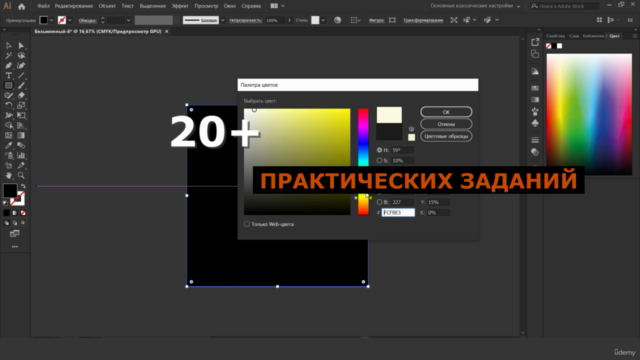
Task: Open the arrange documents dropdown
Action: pyautogui.click(x=277, y=6)
